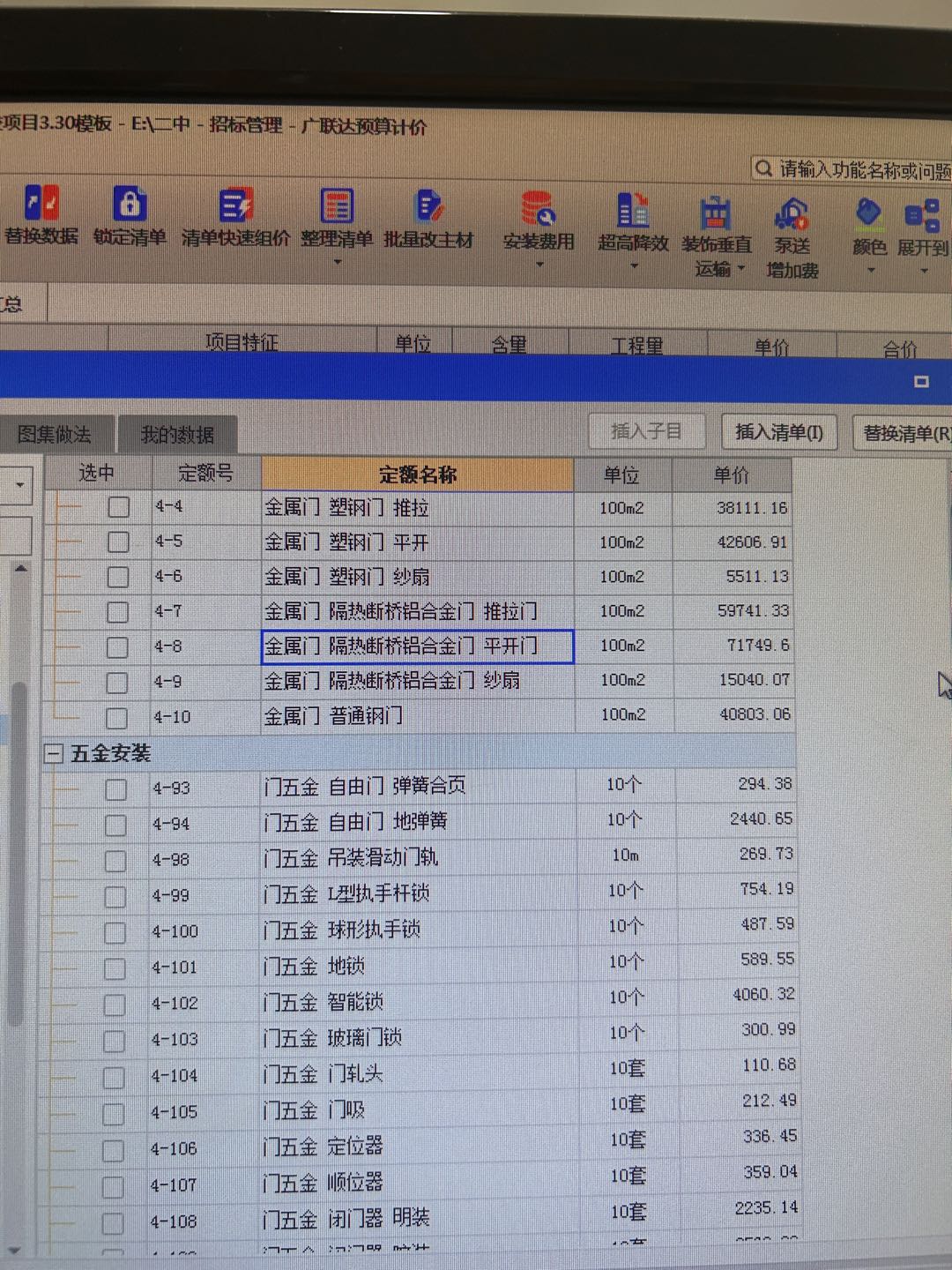Check the box for quota 4-108

coord(113,1223)
